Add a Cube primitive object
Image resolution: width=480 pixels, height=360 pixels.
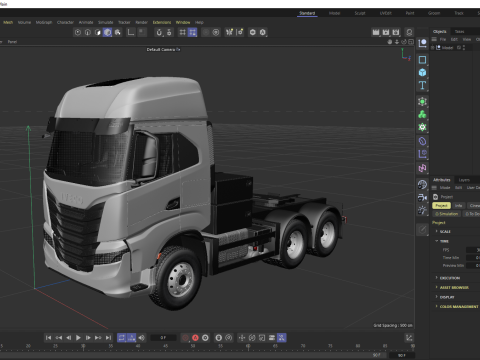(x=422, y=72)
